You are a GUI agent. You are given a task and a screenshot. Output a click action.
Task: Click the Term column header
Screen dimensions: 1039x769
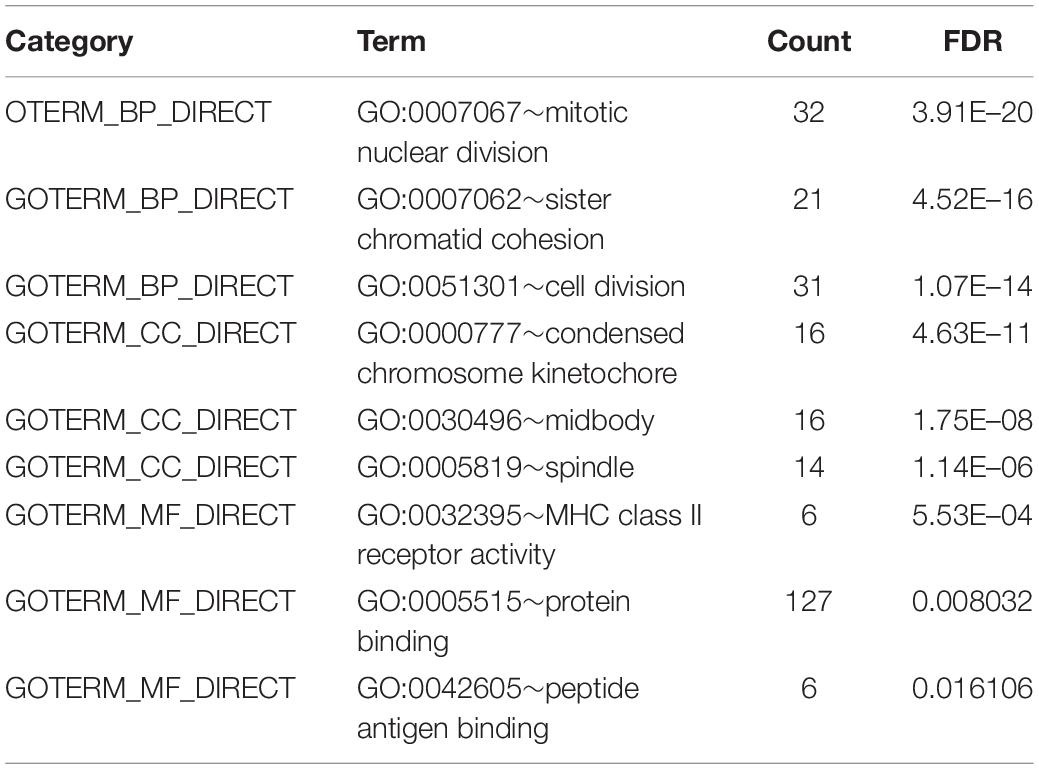(392, 41)
